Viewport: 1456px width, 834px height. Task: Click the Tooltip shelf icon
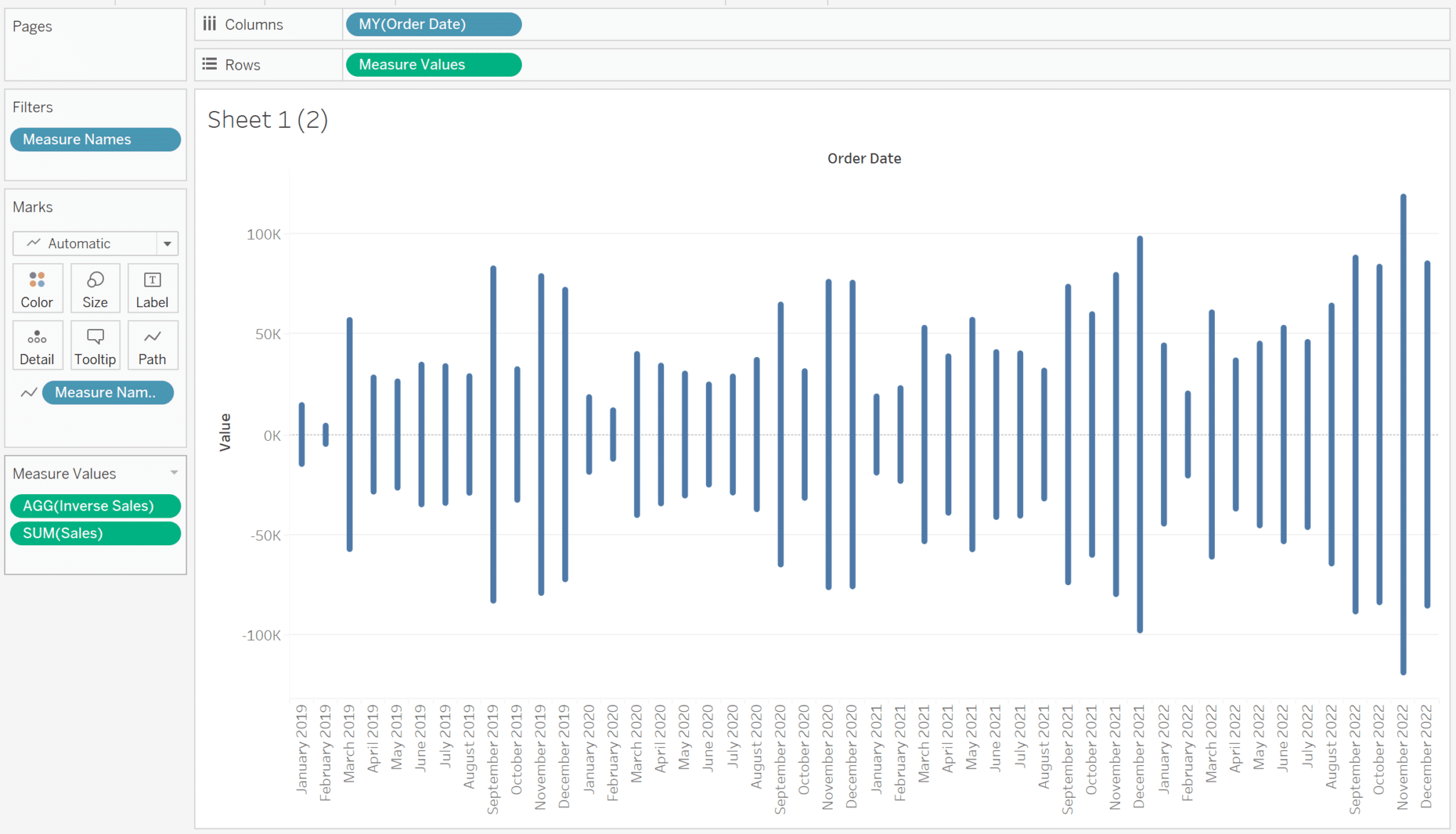(x=95, y=345)
